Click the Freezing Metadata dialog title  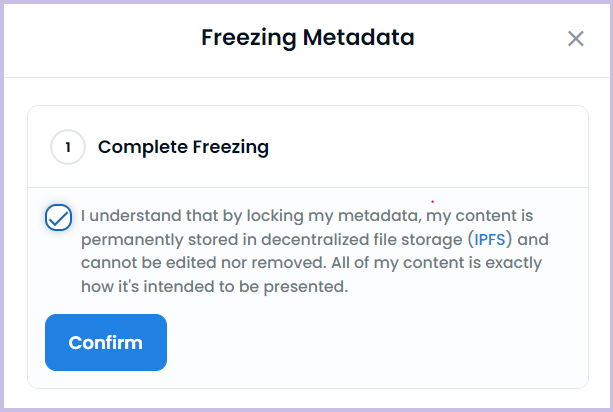tap(308, 38)
